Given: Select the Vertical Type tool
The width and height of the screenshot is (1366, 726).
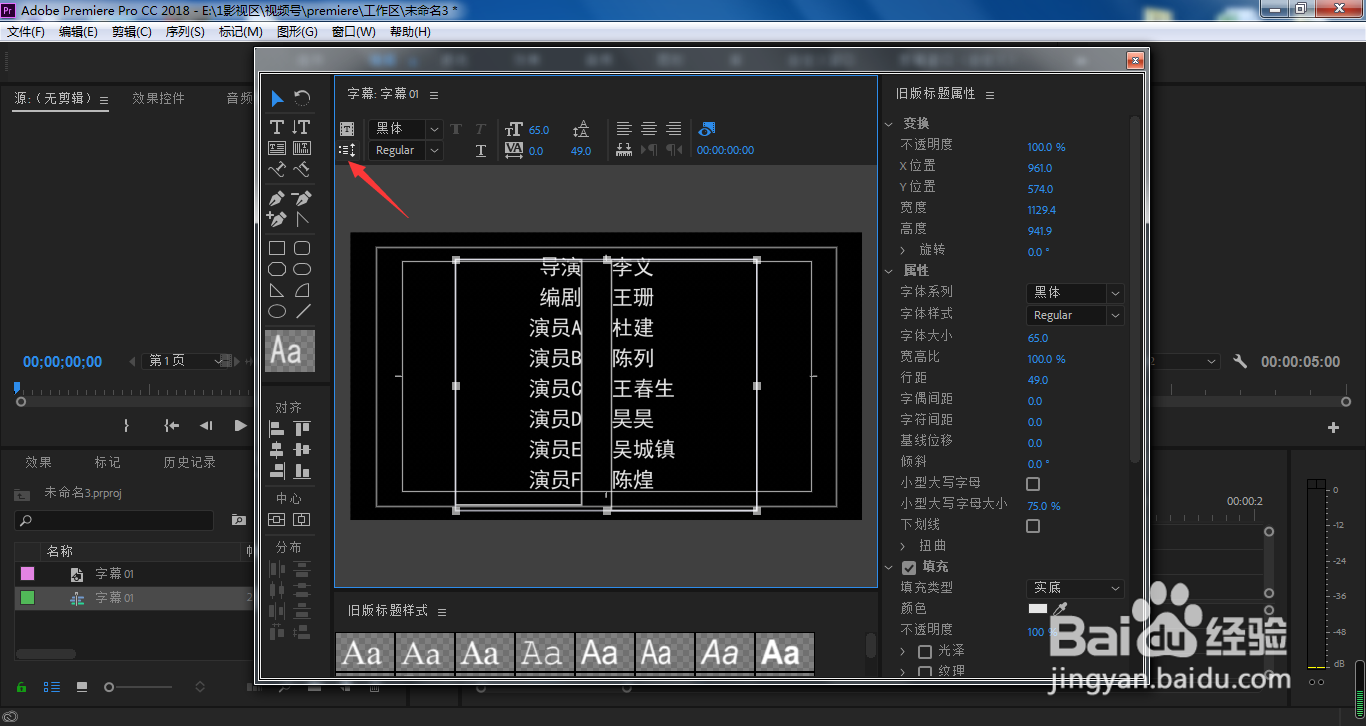Looking at the screenshot, I should pyautogui.click(x=301, y=127).
